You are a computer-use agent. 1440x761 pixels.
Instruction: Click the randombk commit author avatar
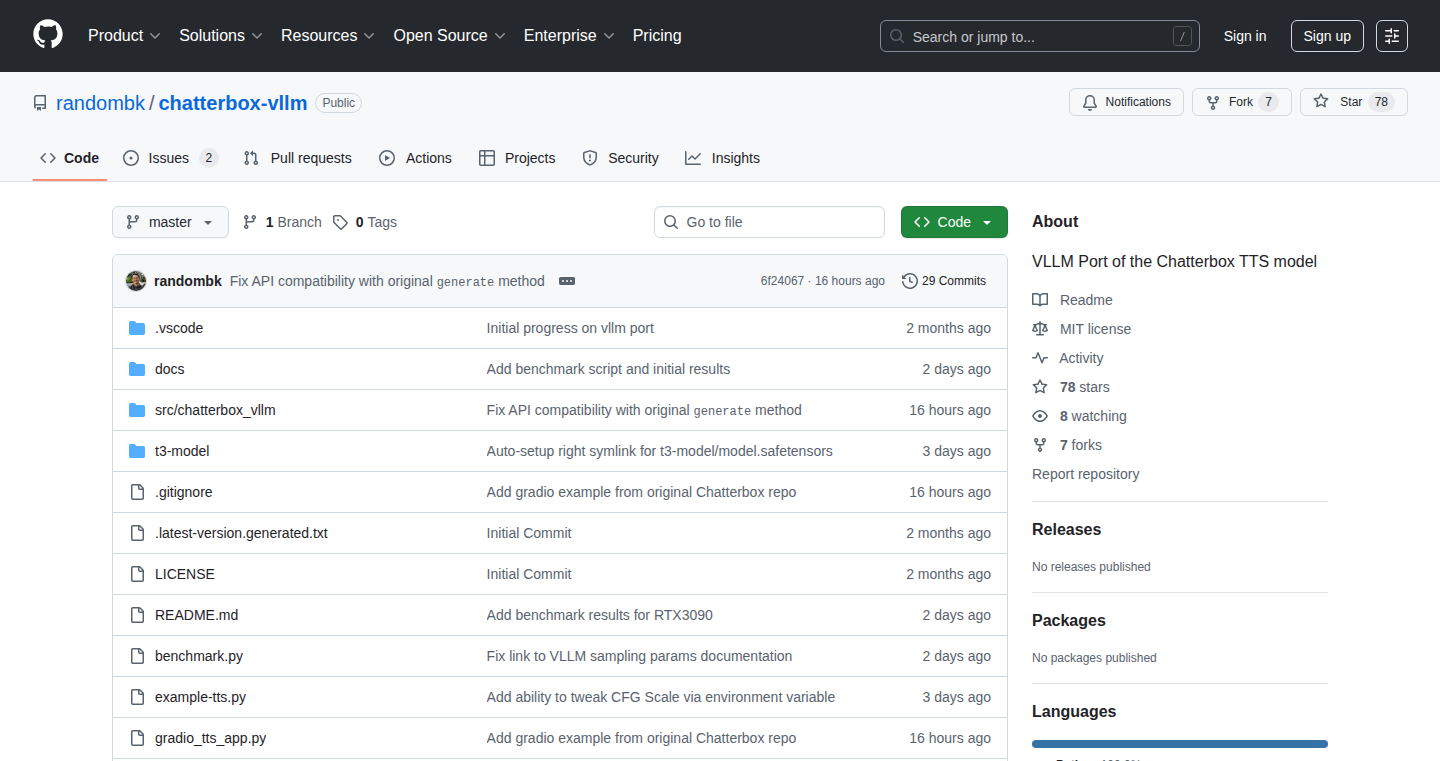click(x=136, y=281)
